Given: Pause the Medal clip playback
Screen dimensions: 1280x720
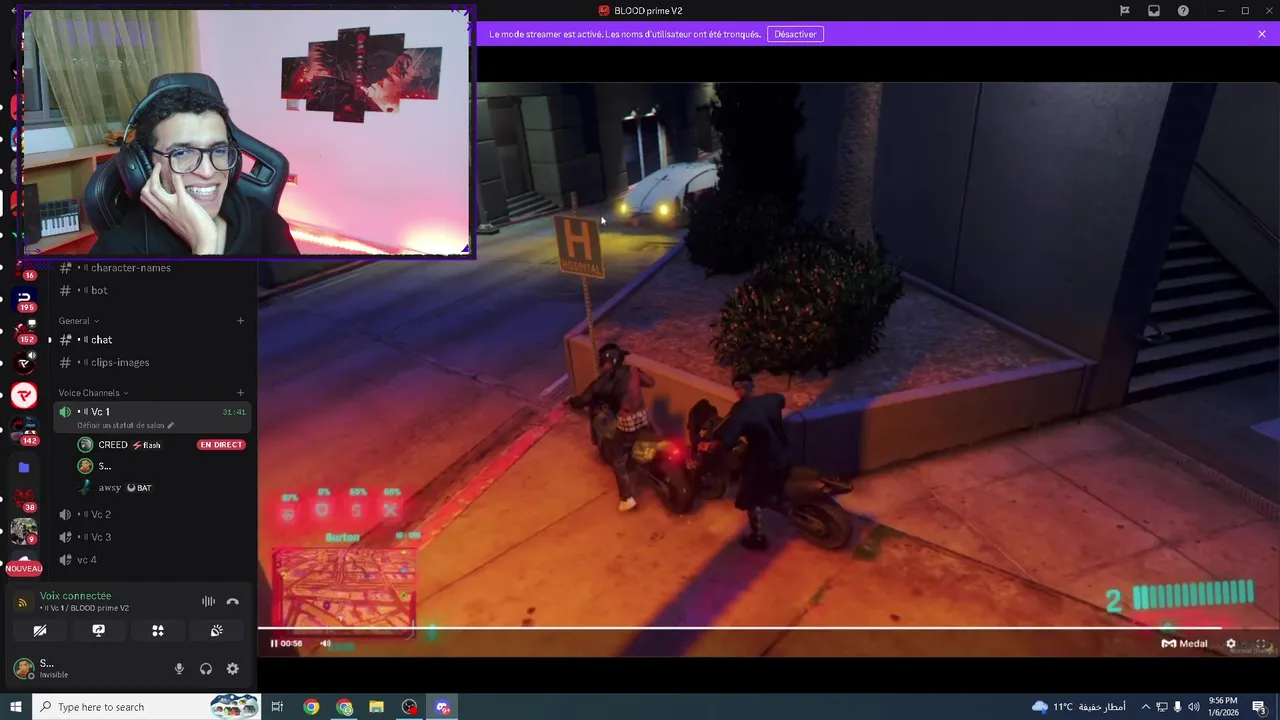Looking at the screenshot, I should (x=274, y=643).
